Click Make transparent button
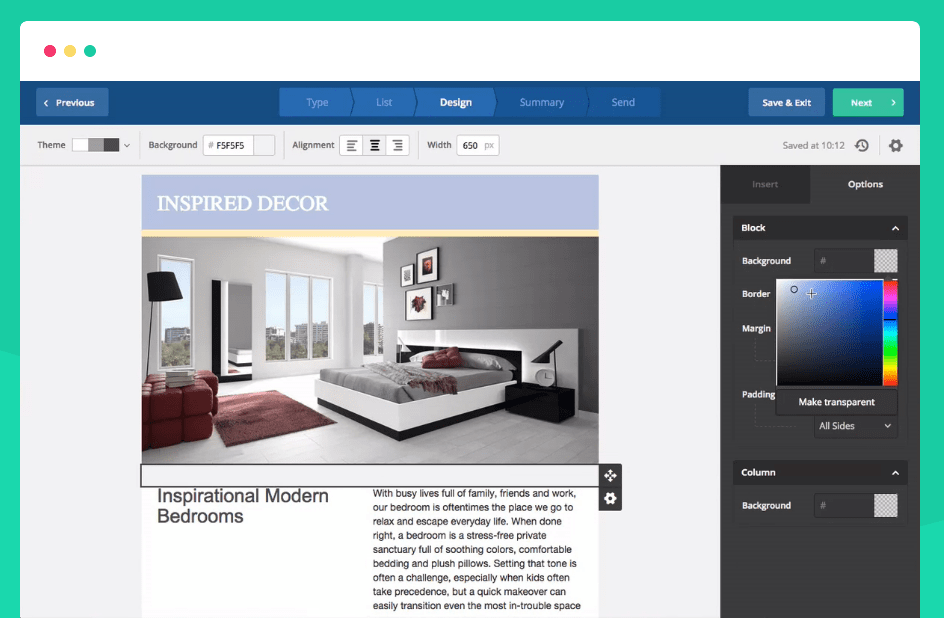 [836, 402]
